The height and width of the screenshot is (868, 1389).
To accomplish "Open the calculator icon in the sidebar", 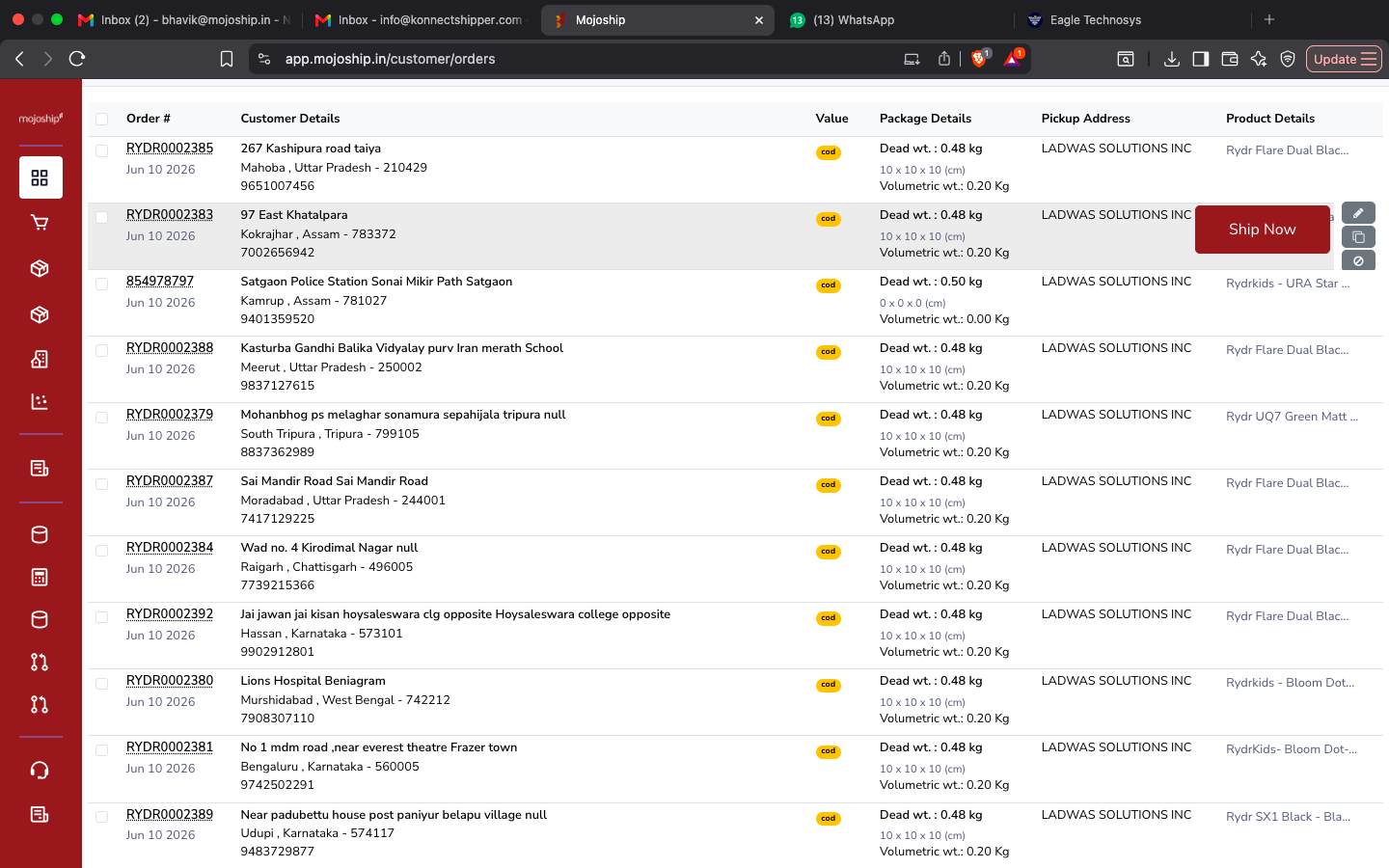I will 40,577.
